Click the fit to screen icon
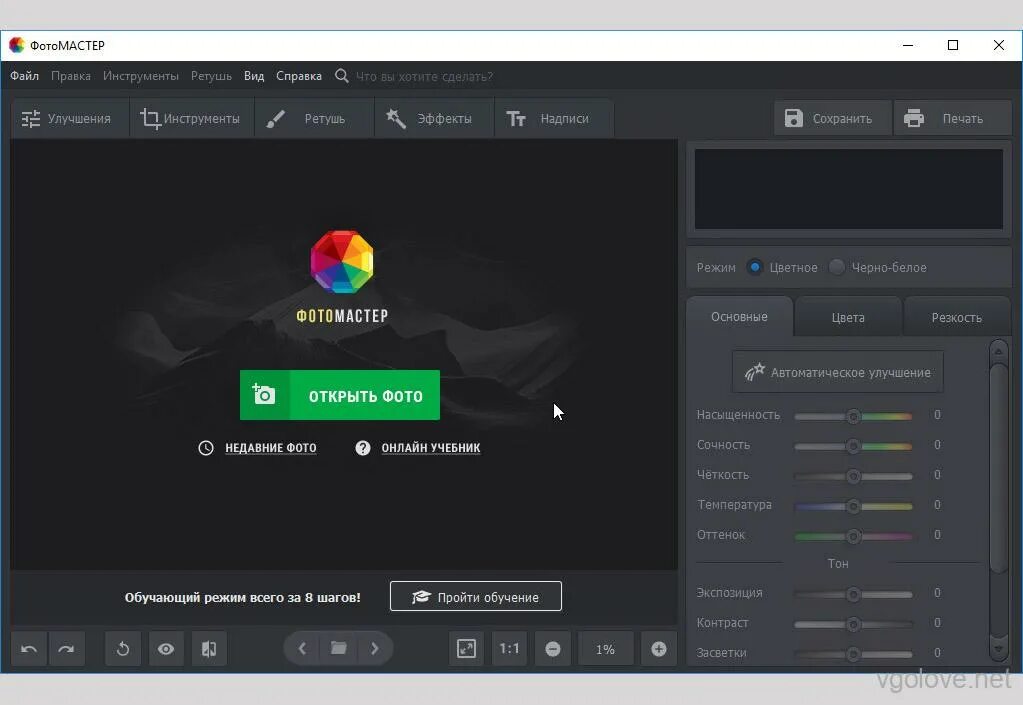Viewport: 1023px width, 705px height. coord(466,649)
